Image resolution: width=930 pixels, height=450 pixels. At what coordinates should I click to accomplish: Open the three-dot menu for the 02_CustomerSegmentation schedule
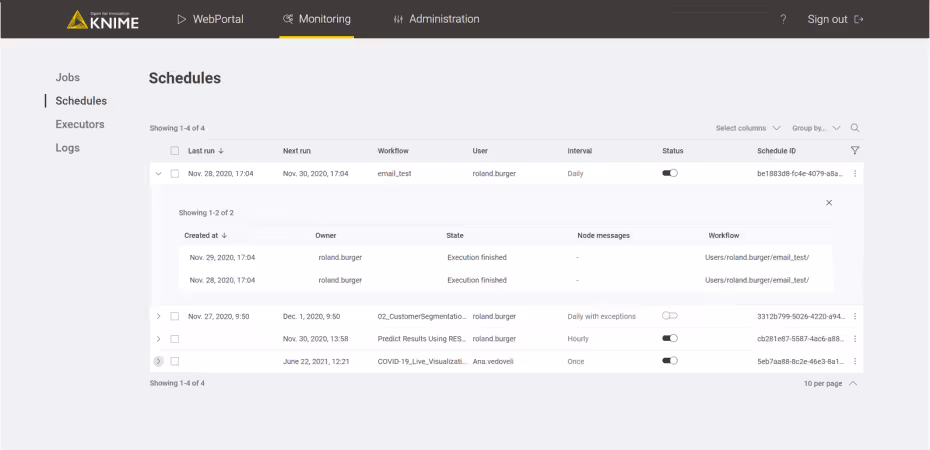click(x=855, y=317)
